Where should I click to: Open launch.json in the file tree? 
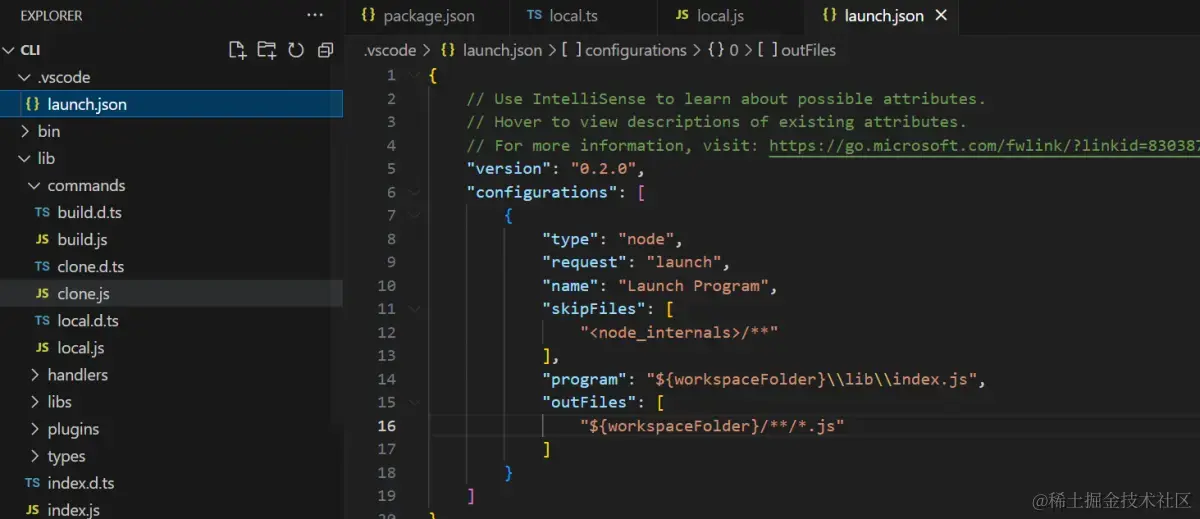click(171, 104)
